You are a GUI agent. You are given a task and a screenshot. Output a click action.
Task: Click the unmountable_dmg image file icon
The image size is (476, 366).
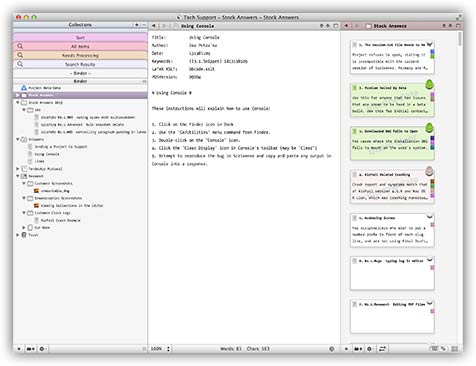coord(37,191)
